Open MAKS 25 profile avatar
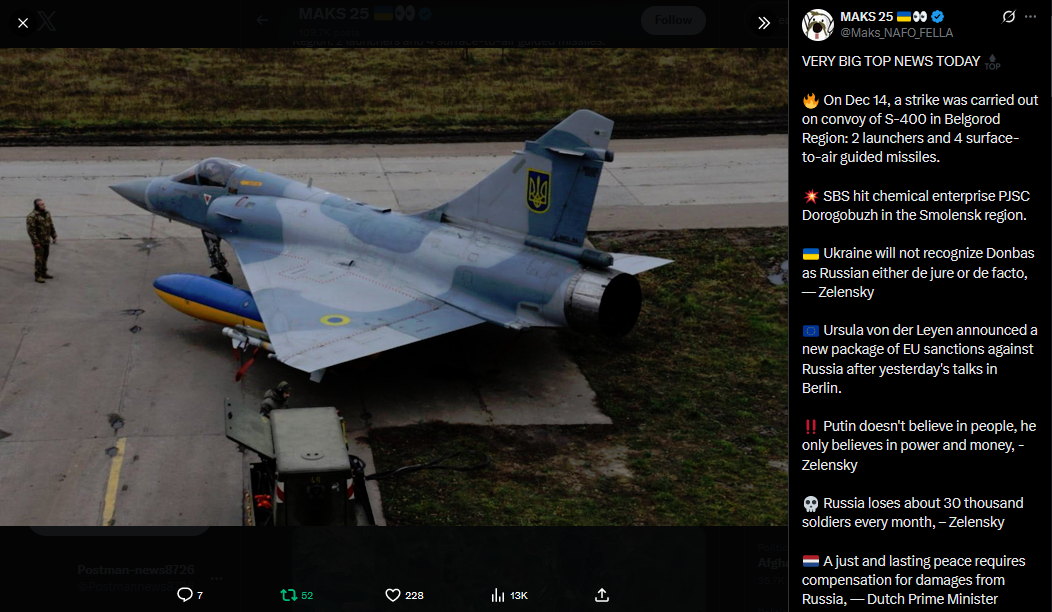Image resolution: width=1052 pixels, height=612 pixels. [817, 25]
